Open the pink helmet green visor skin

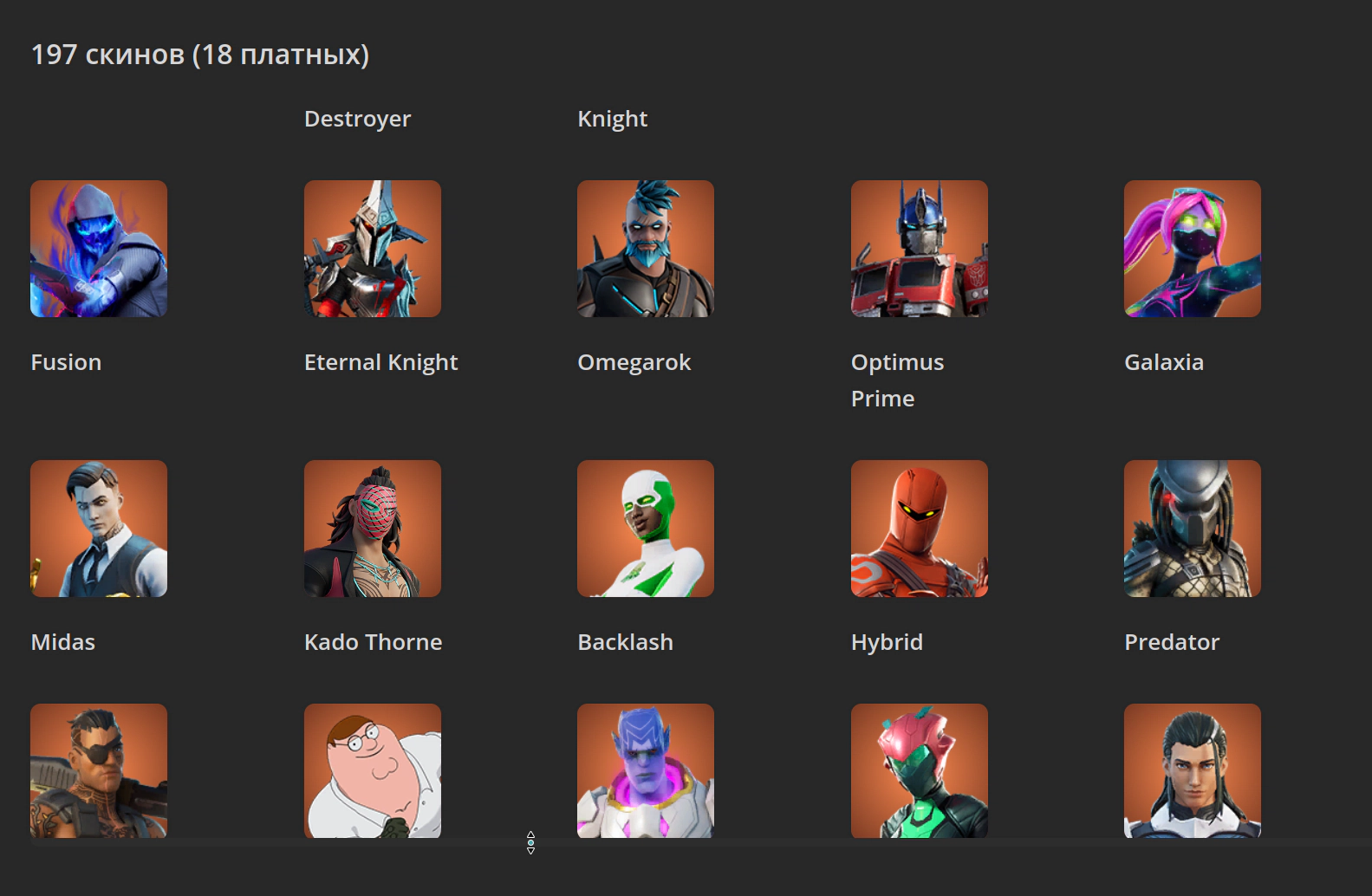coord(920,770)
